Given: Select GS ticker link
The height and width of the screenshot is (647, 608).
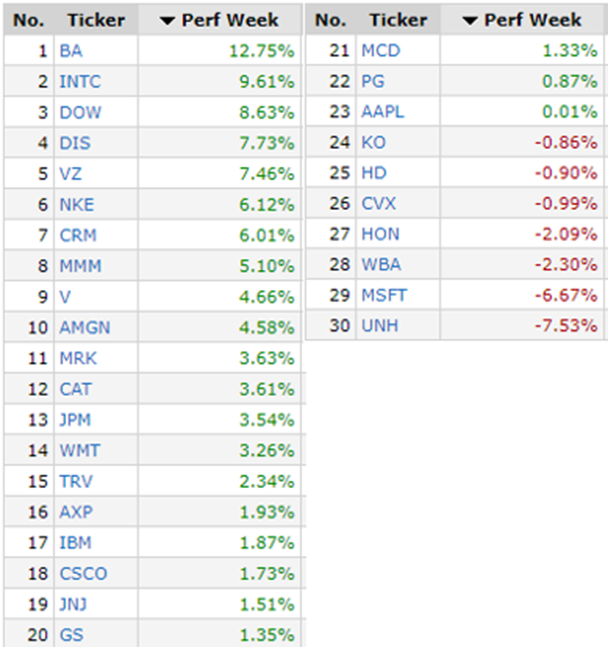Looking at the screenshot, I should click(x=70, y=634).
